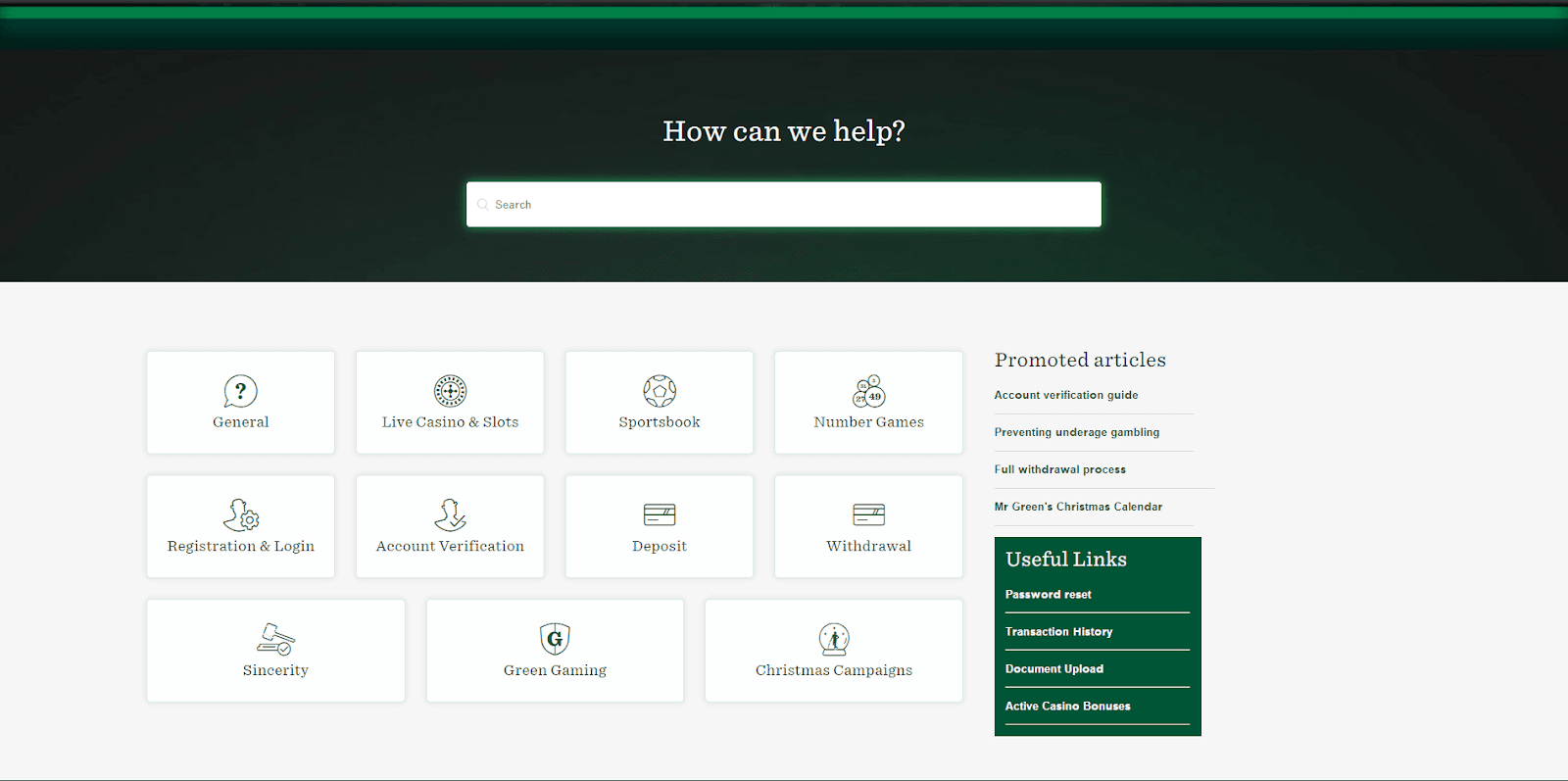Open the Number Games lottery balls icon
Image resolution: width=1568 pixels, height=781 pixels.
tap(868, 391)
